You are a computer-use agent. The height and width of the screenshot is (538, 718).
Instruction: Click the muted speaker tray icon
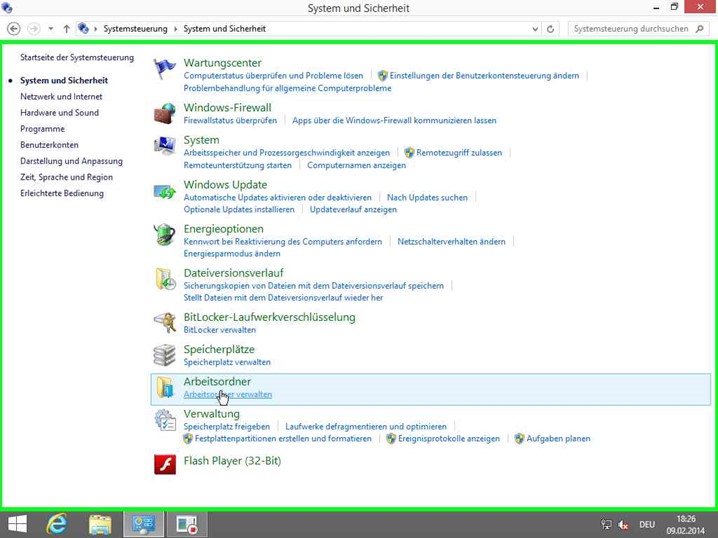[x=623, y=525]
